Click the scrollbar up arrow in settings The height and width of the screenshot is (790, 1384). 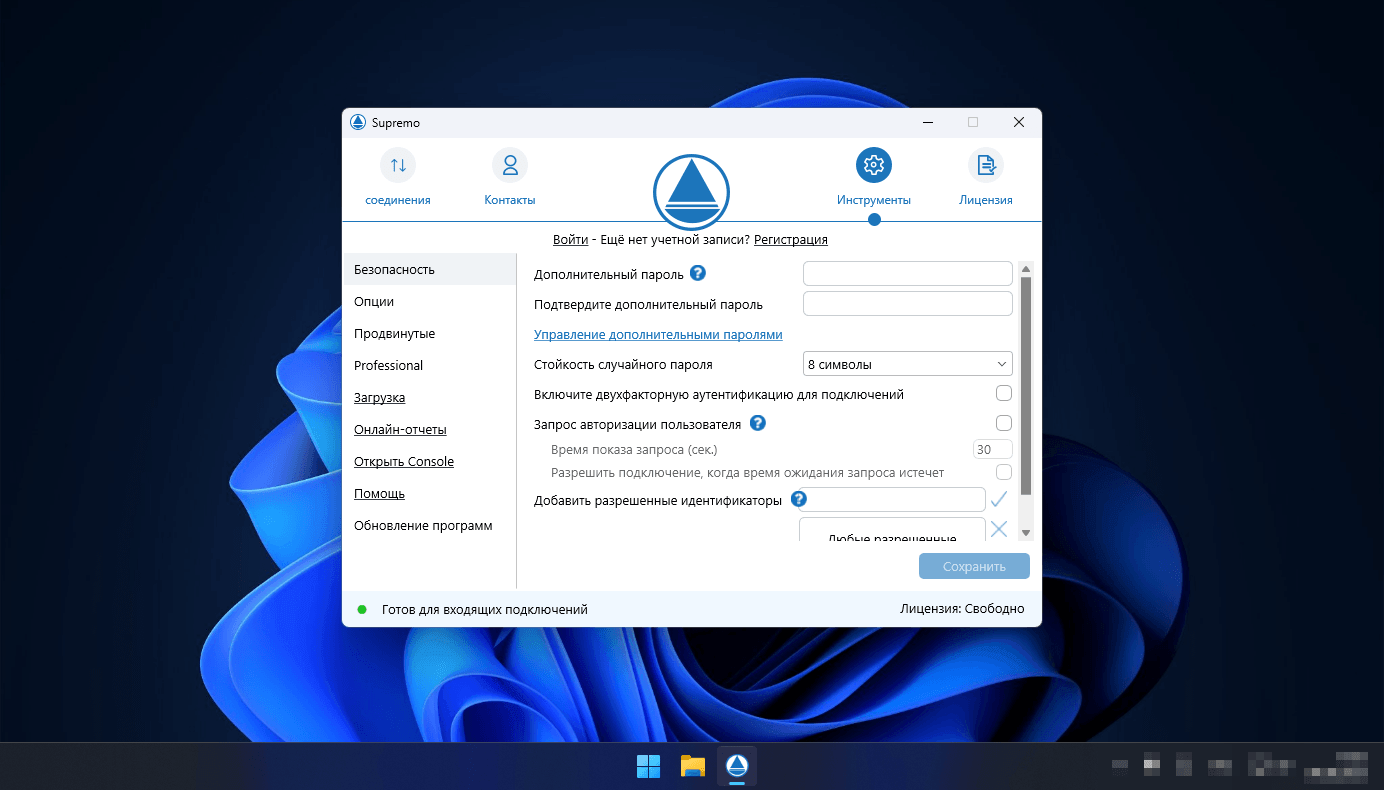coord(1025,269)
